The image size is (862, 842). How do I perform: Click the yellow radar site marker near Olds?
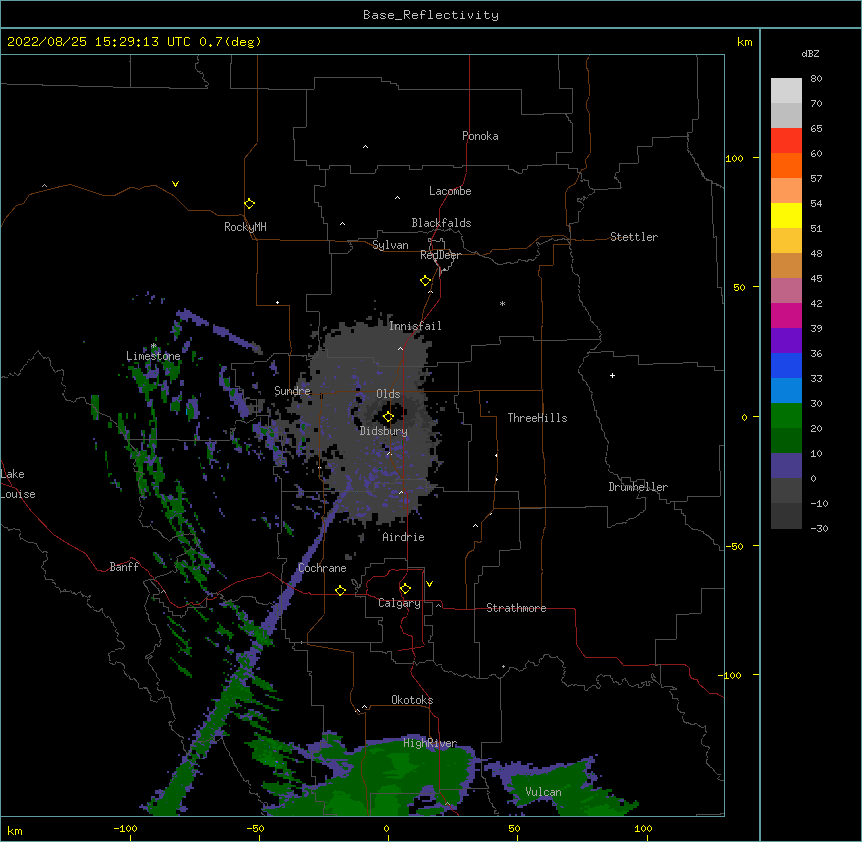pos(388,417)
